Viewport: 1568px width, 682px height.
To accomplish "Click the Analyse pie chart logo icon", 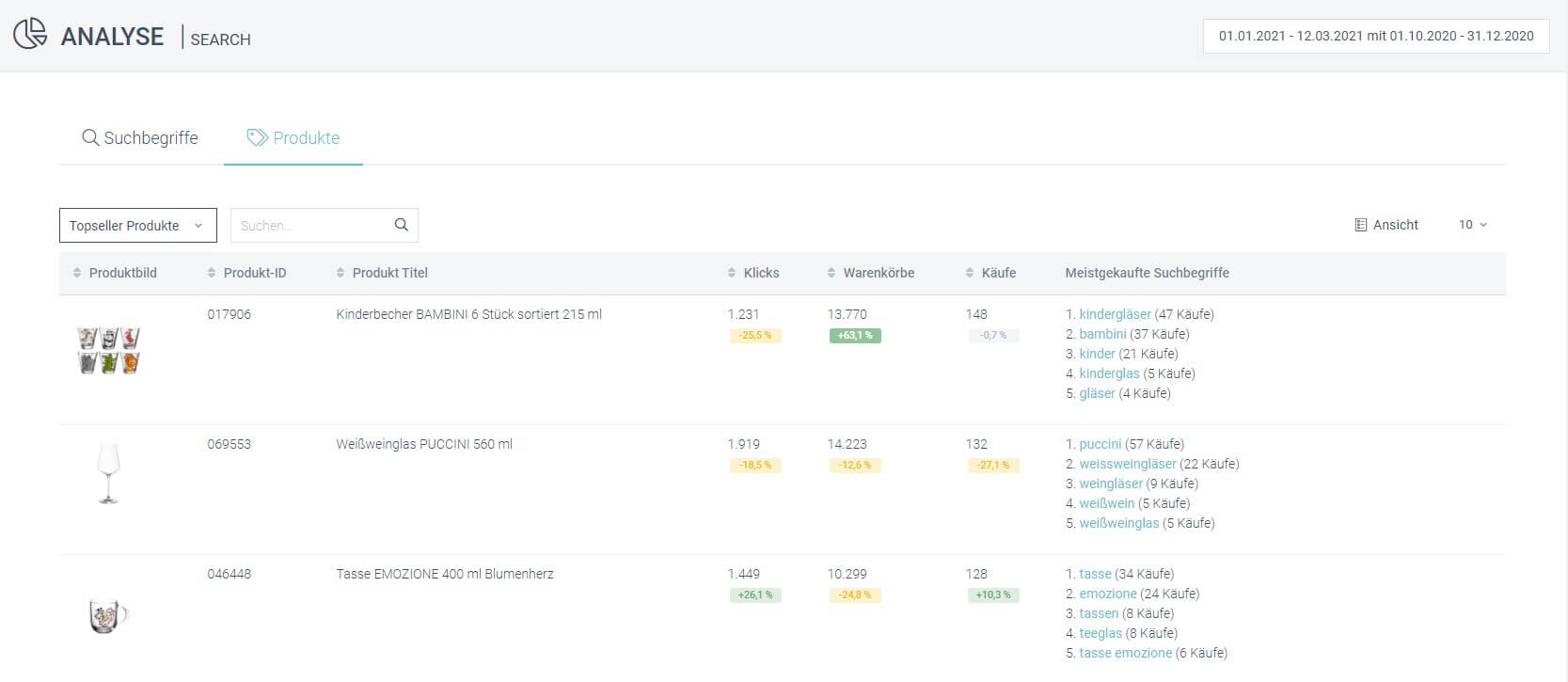I will pos(30,35).
